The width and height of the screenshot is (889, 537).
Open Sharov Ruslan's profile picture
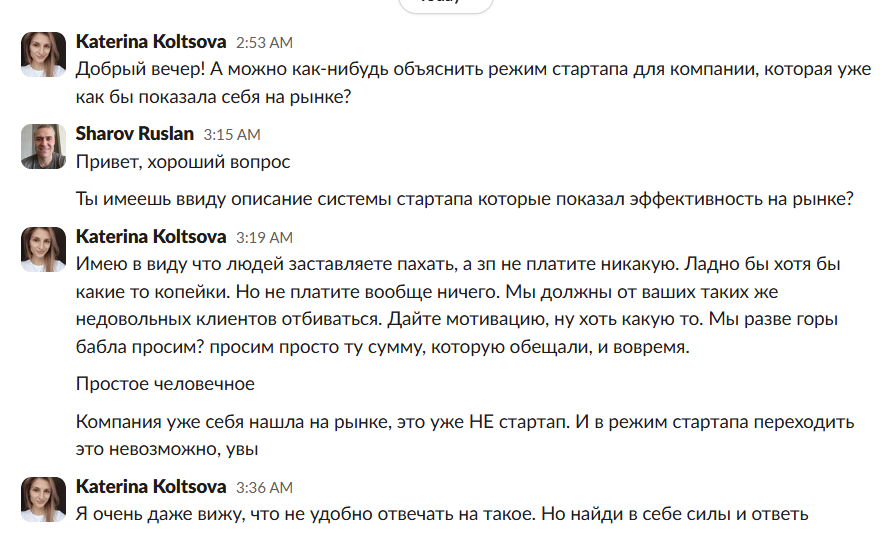pos(44,146)
